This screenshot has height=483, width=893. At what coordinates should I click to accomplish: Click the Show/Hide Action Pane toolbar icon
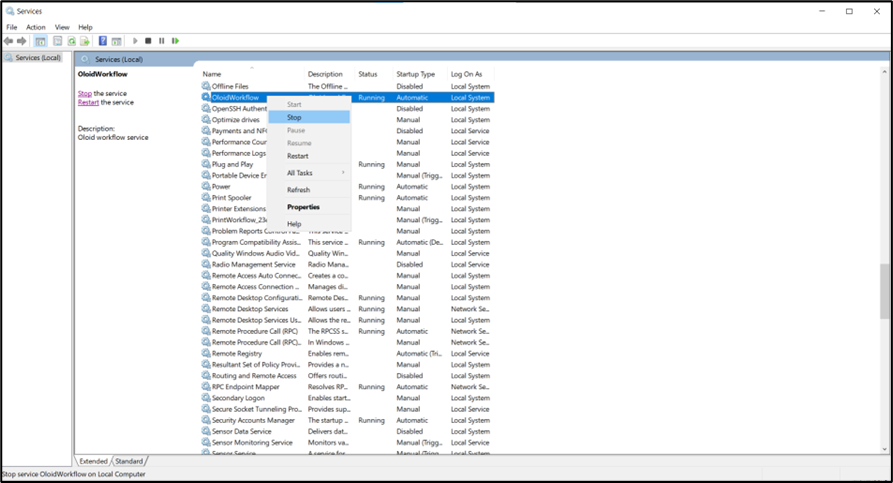116,41
